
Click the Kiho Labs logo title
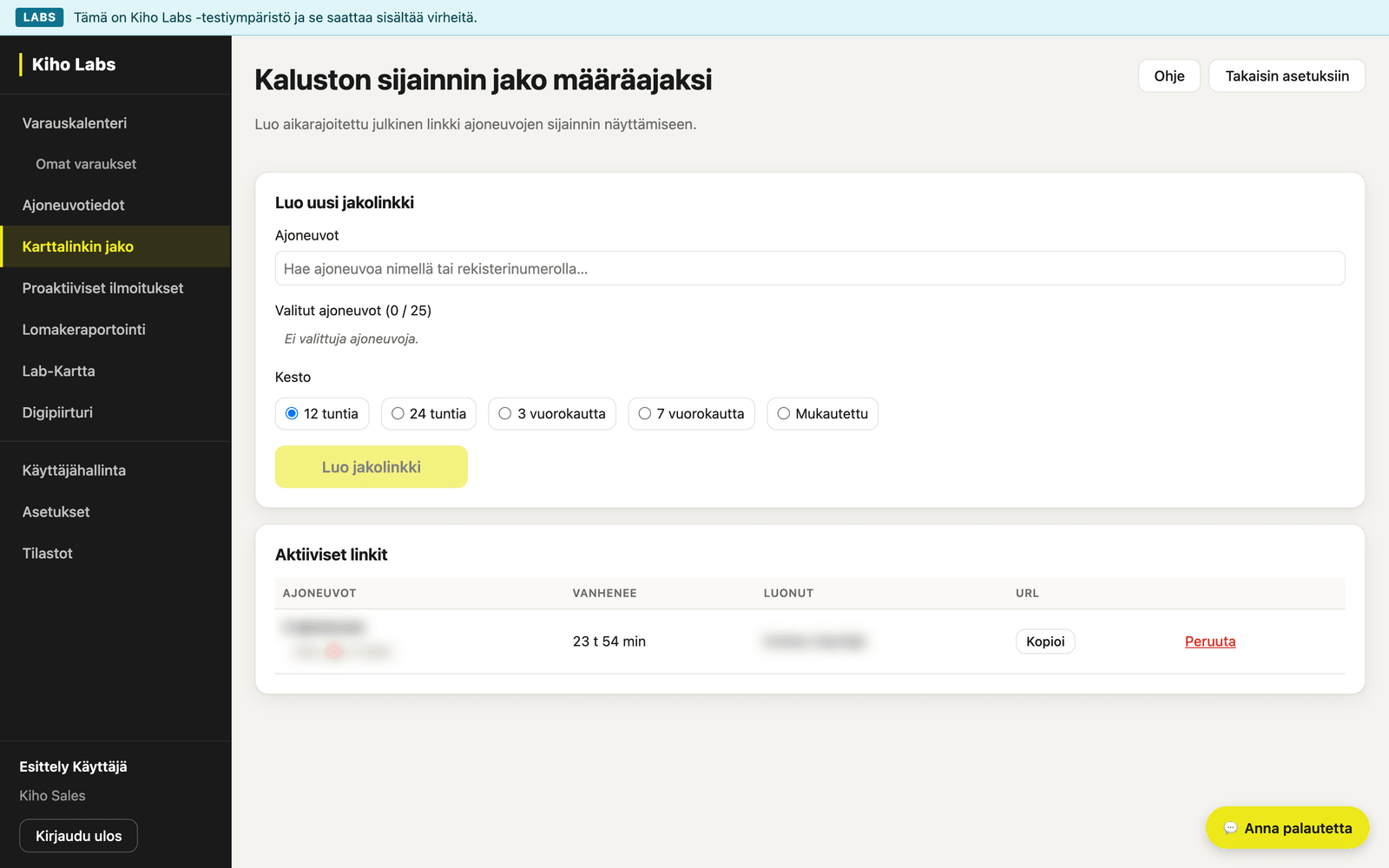[74, 64]
